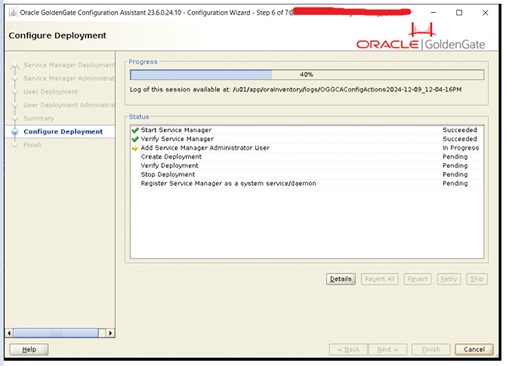Select Register Service Manager as system service row
The height and width of the screenshot is (366, 506).
(x=307, y=184)
